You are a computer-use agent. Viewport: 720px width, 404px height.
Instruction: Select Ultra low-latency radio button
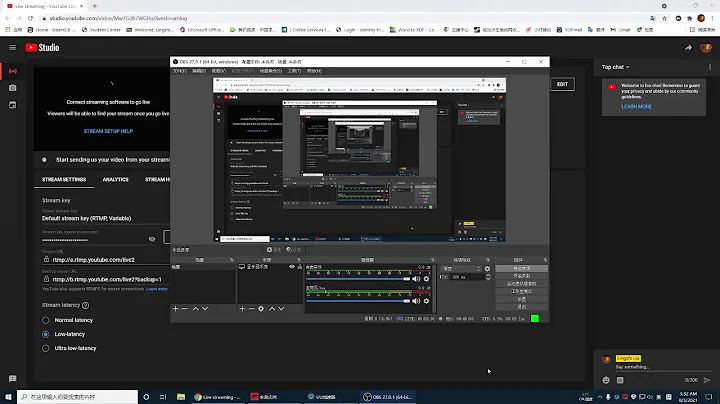pyautogui.click(x=45, y=348)
